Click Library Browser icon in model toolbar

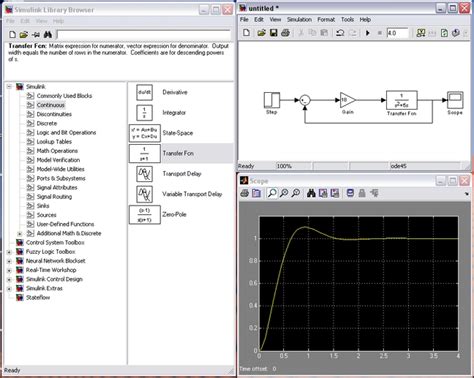[421, 33]
